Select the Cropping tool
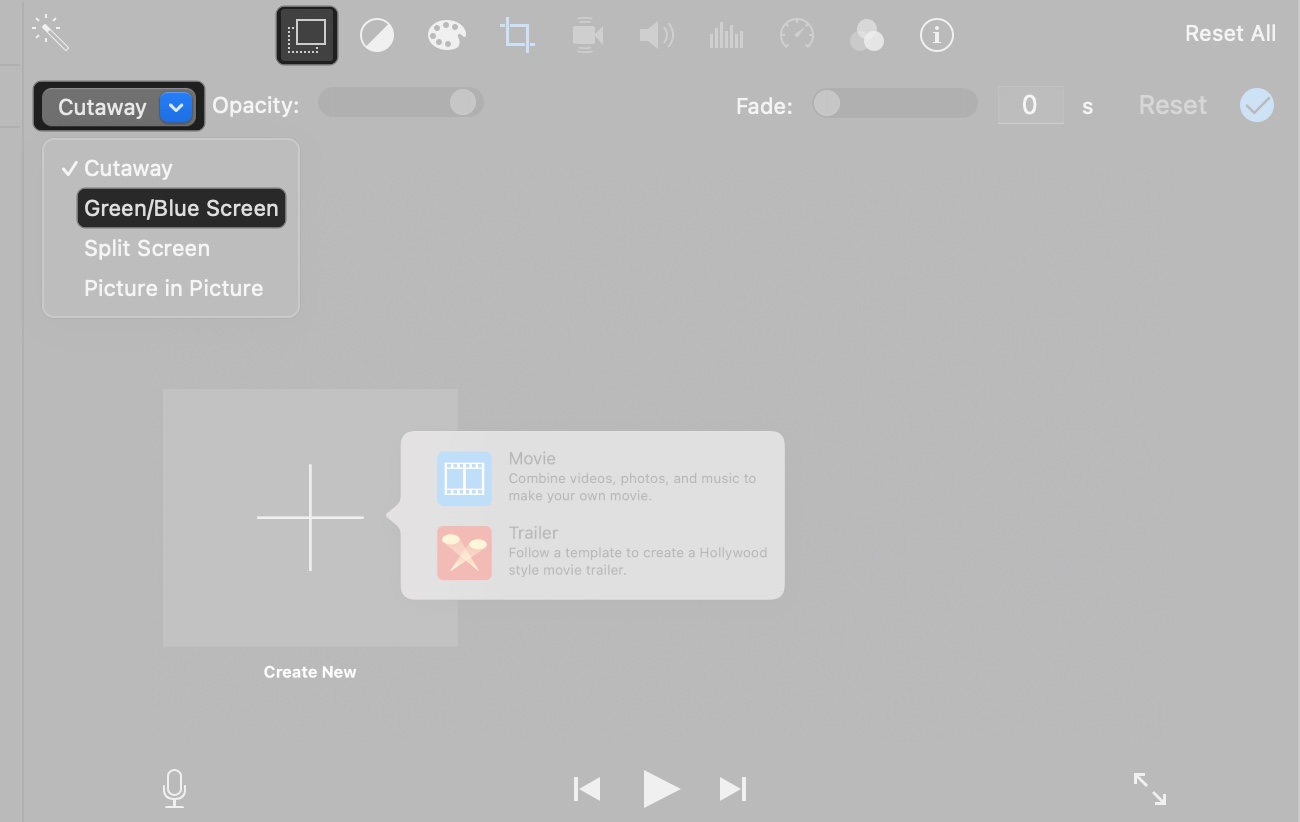The image size is (1300, 822). (x=517, y=34)
